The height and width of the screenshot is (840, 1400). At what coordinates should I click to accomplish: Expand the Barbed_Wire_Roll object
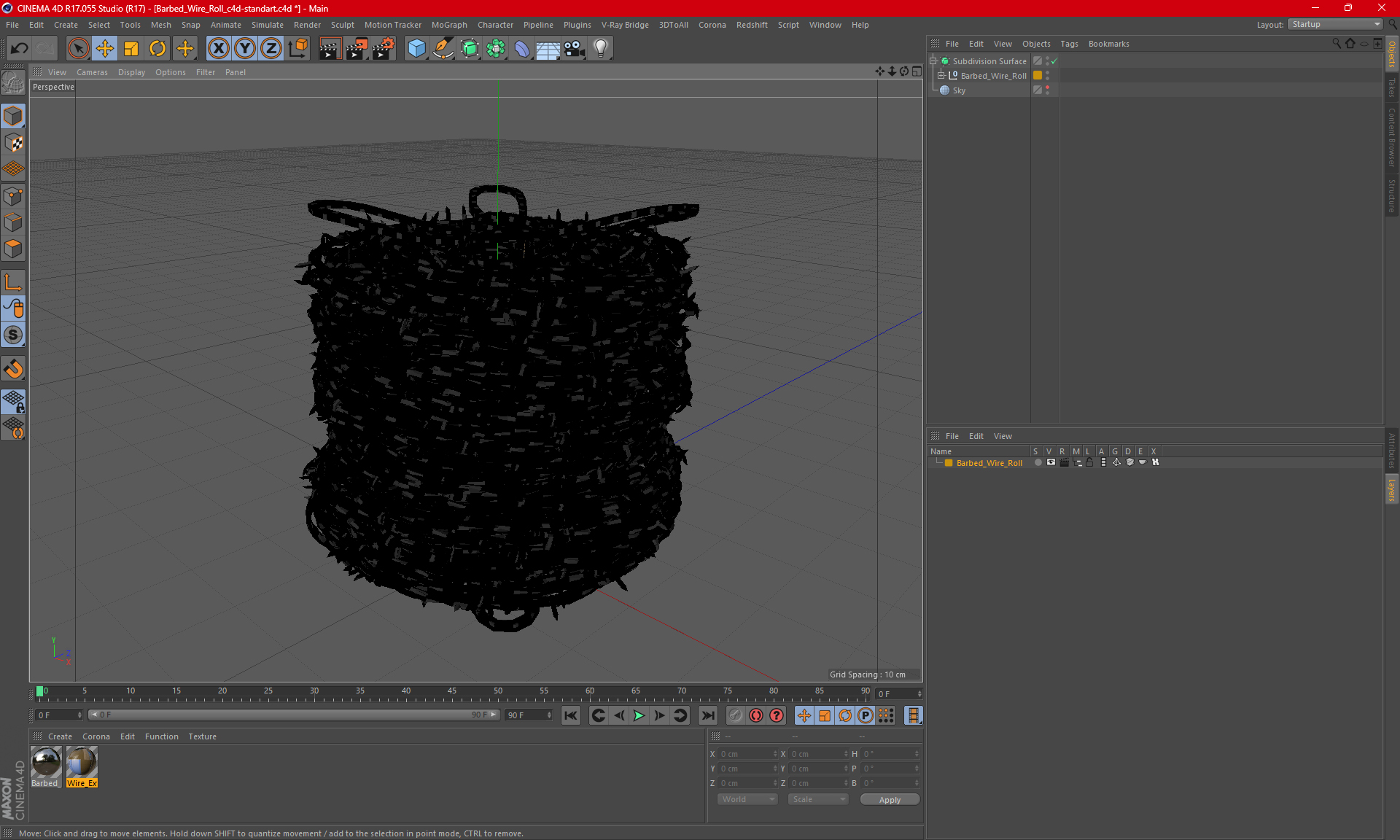coord(941,75)
